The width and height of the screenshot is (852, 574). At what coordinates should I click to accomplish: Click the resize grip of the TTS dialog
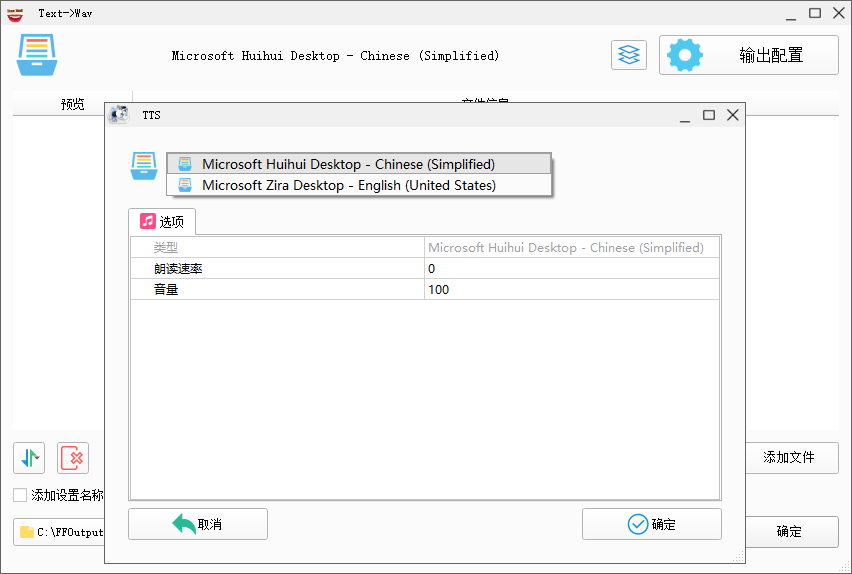tap(738, 557)
